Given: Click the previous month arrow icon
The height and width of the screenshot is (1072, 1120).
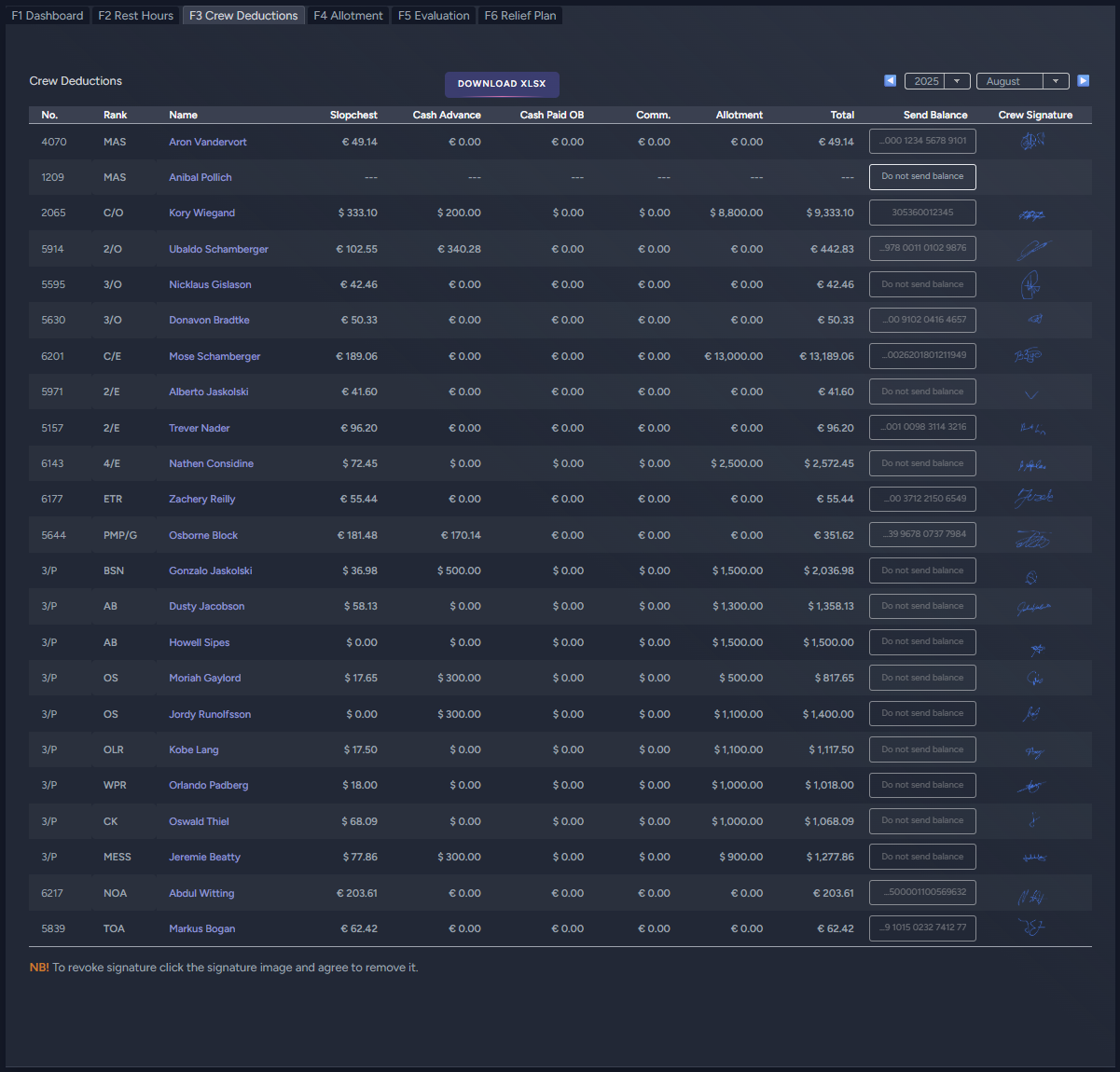Looking at the screenshot, I should click(890, 81).
